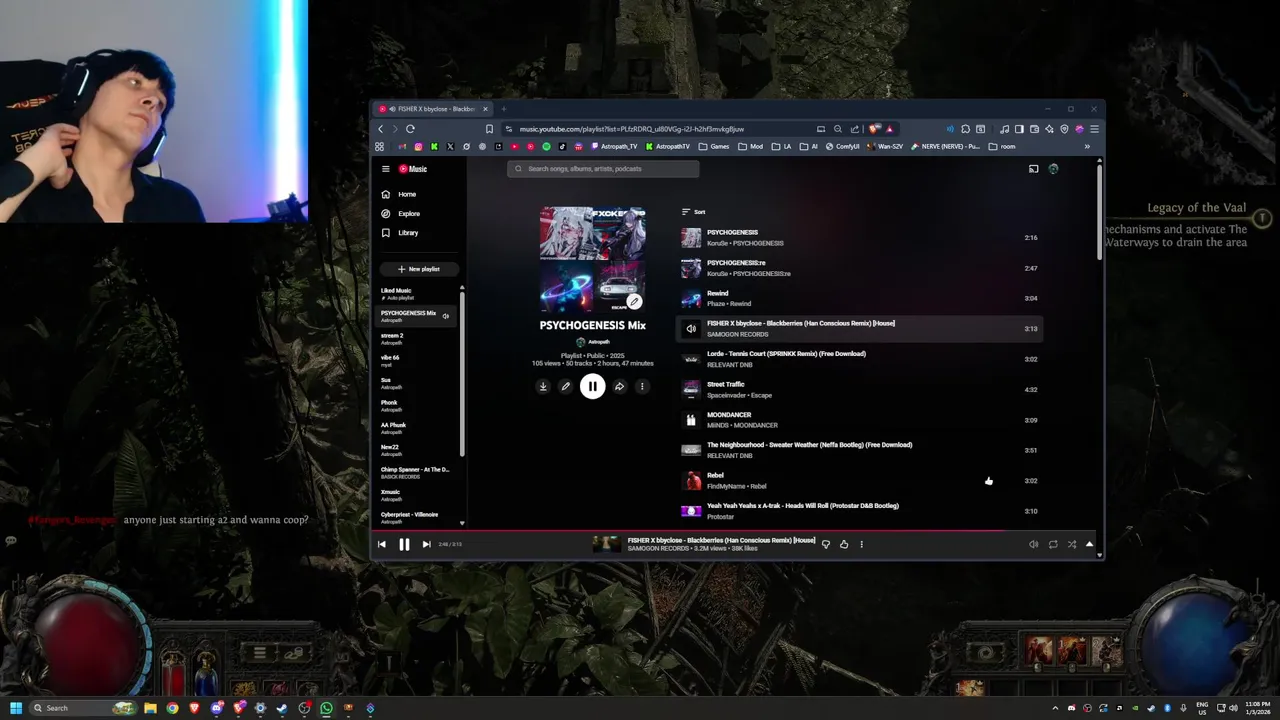Open the Sort options for the tracks

693,212
